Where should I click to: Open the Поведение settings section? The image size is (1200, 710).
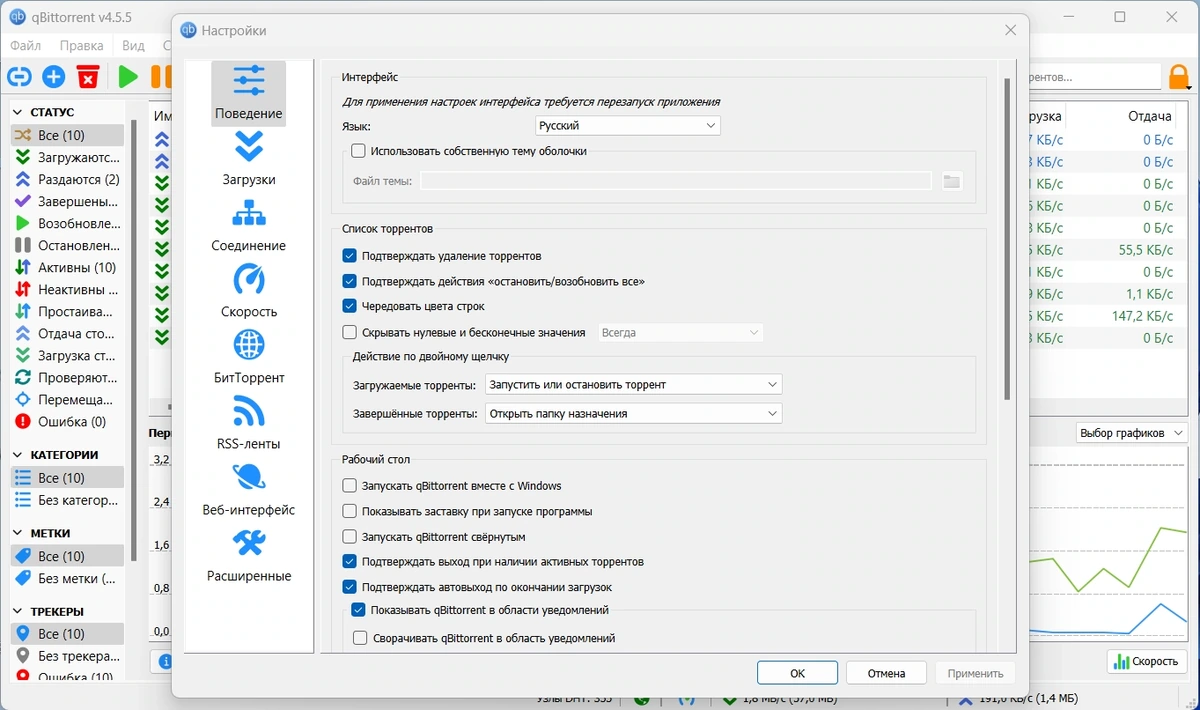point(248,93)
